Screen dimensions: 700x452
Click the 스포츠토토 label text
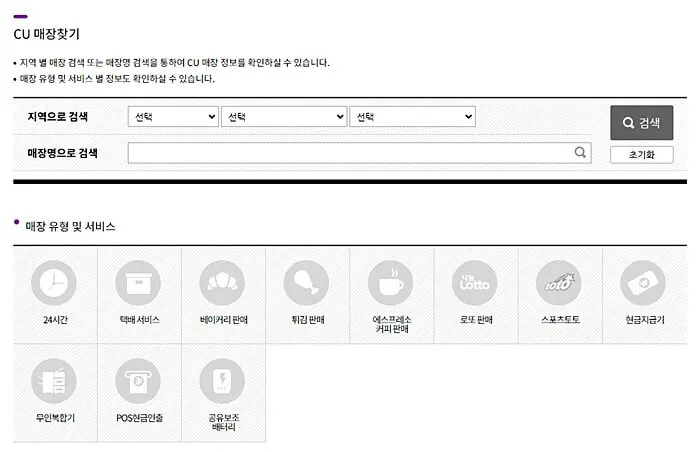point(560,320)
